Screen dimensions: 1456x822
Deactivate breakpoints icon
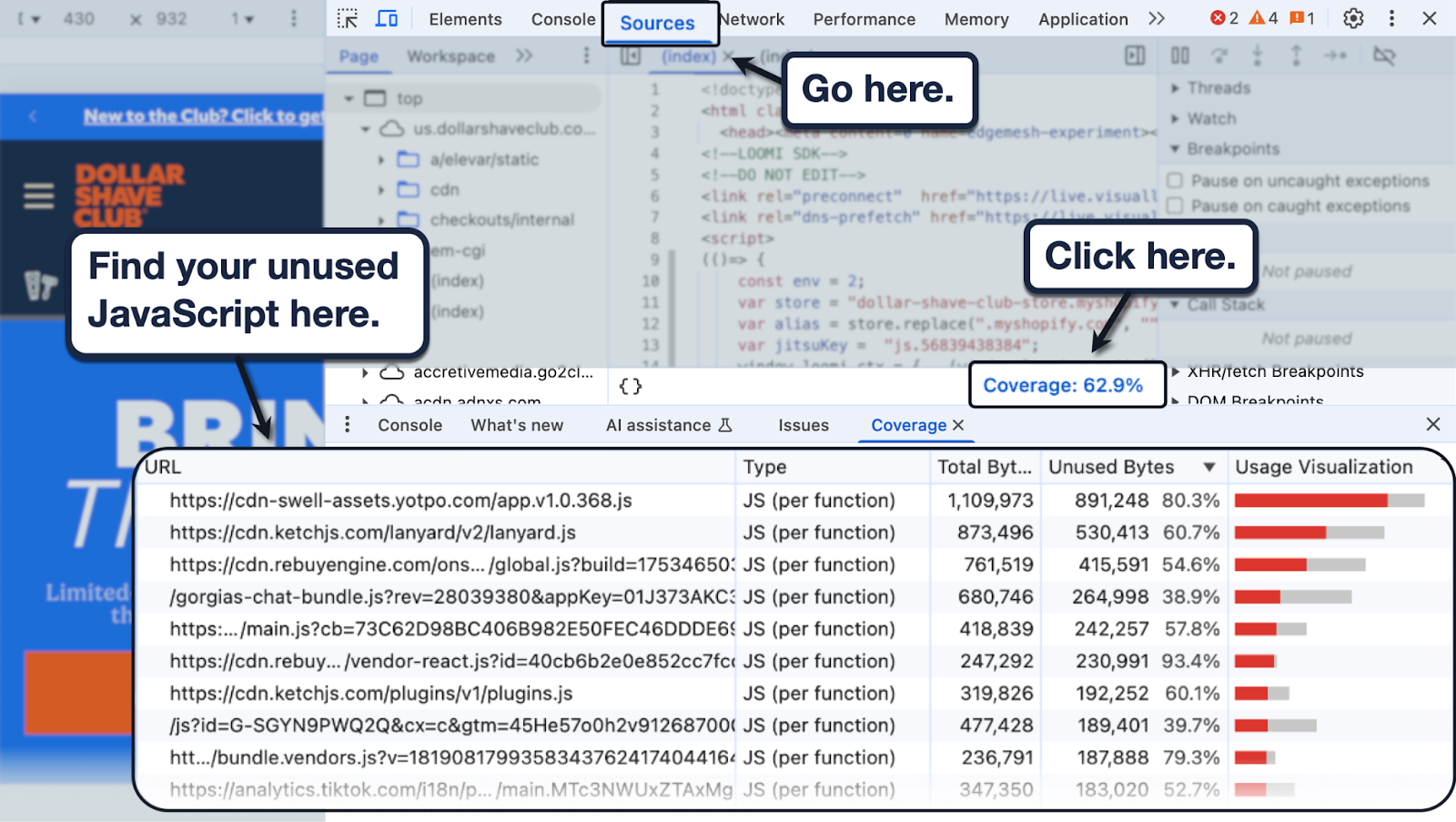1384,56
